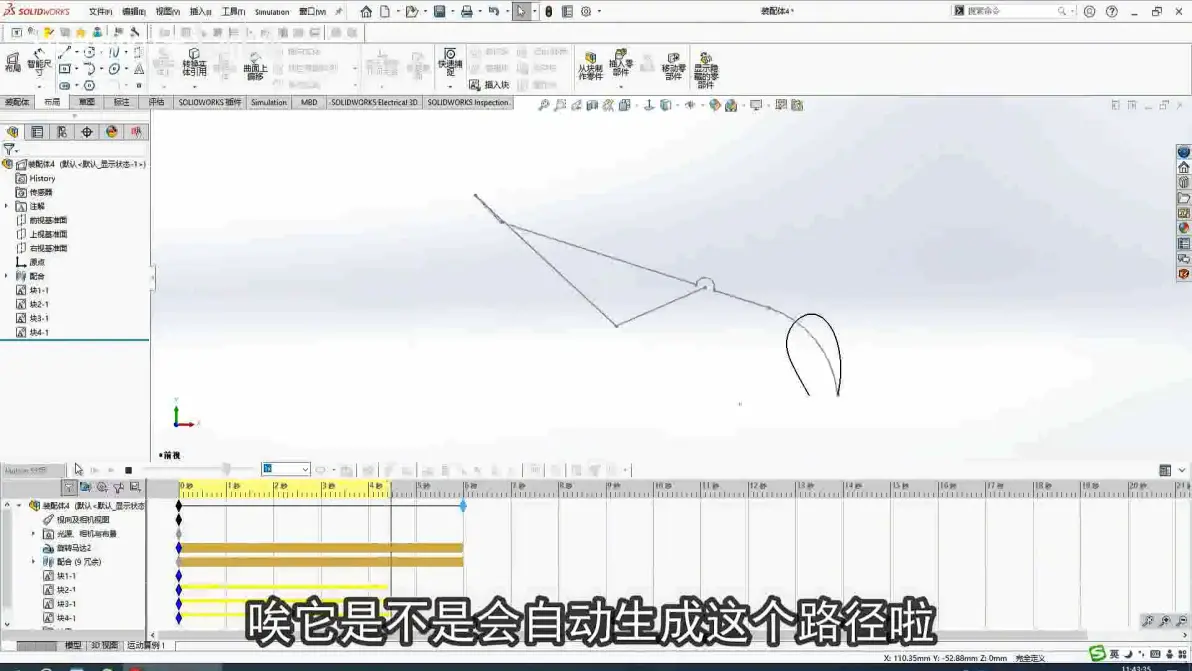Click the timeline filter funnel icon
The image size is (1192, 671).
[68, 487]
